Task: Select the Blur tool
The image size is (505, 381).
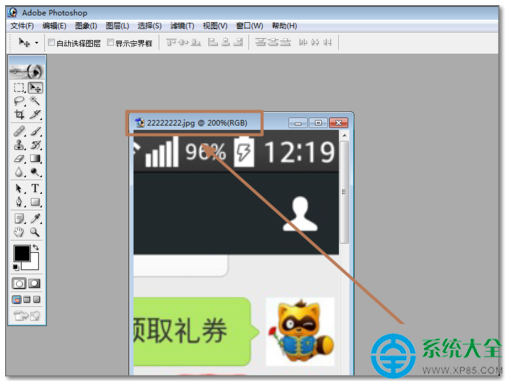Action: coord(19,172)
